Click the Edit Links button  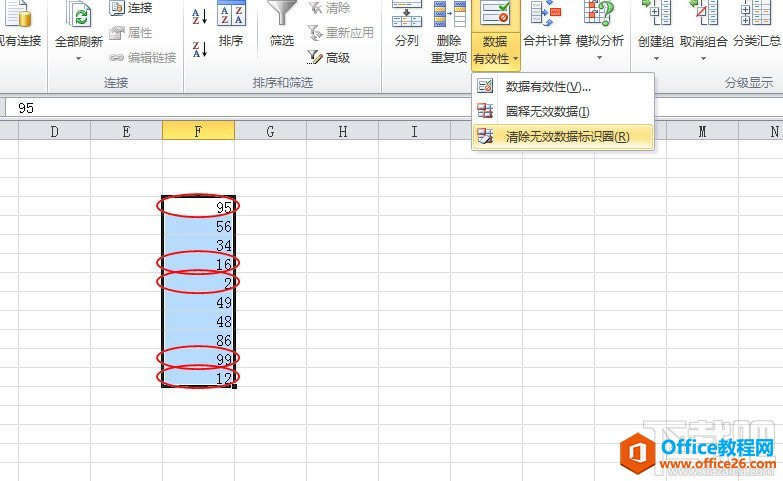(x=143, y=58)
